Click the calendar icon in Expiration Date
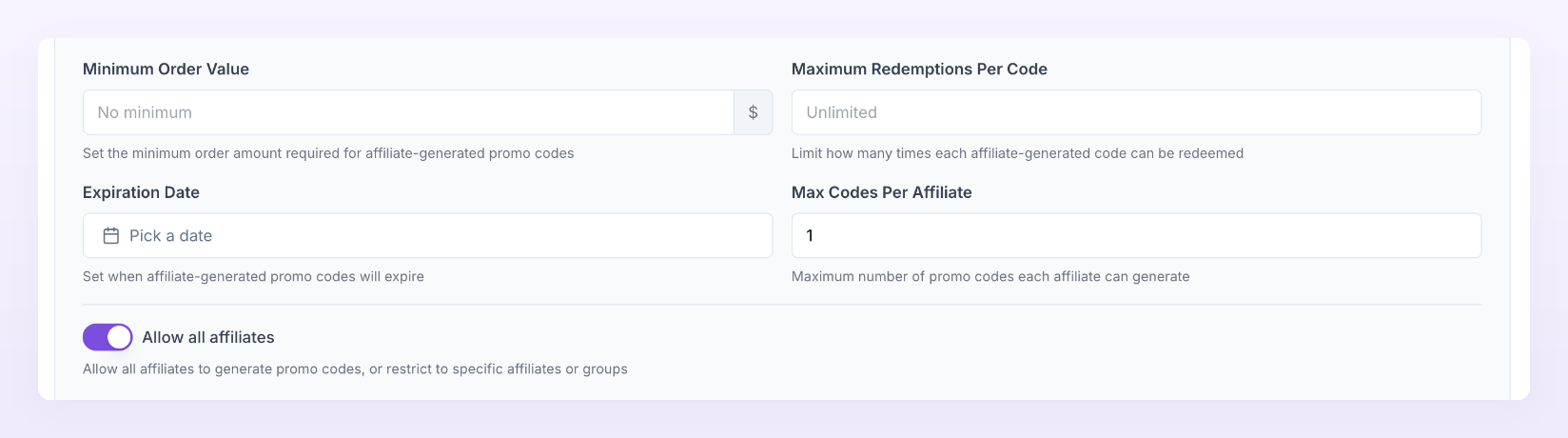This screenshot has height=438, width=1568. pyautogui.click(x=111, y=235)
